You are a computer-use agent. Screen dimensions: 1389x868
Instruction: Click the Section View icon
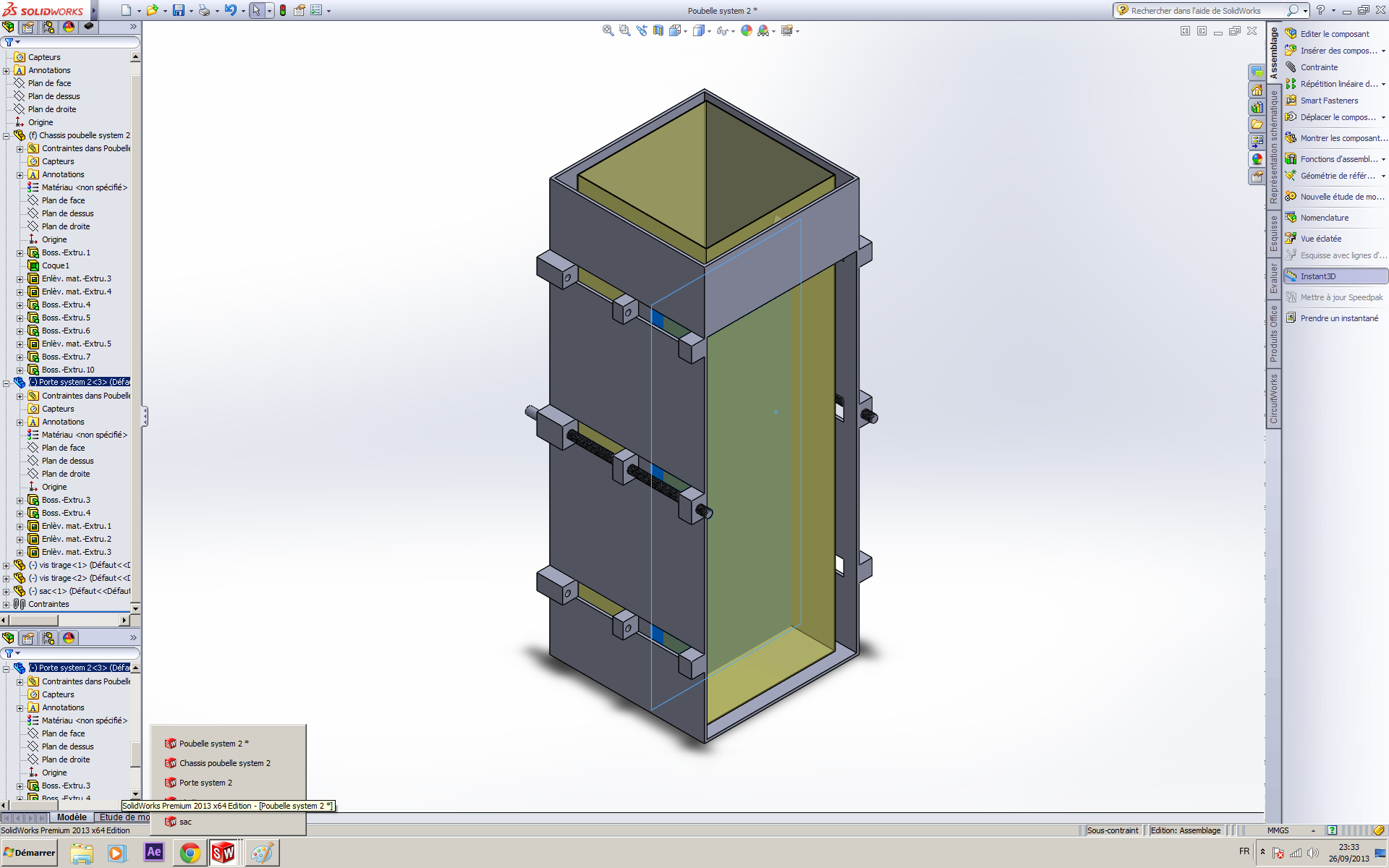(x=658, y=30)
